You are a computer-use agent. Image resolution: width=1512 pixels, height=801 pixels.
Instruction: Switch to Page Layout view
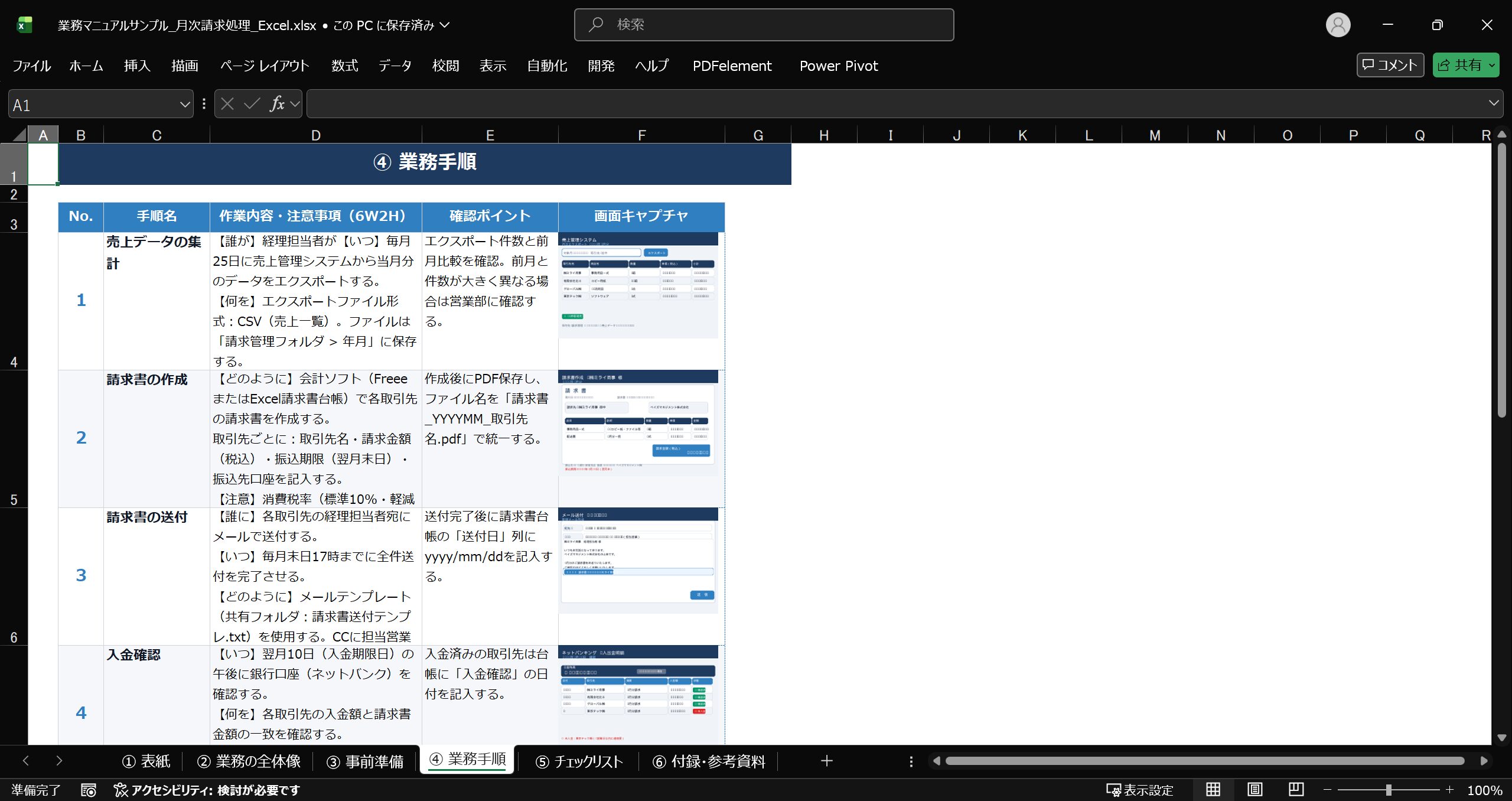click(x=1254, y=790)
